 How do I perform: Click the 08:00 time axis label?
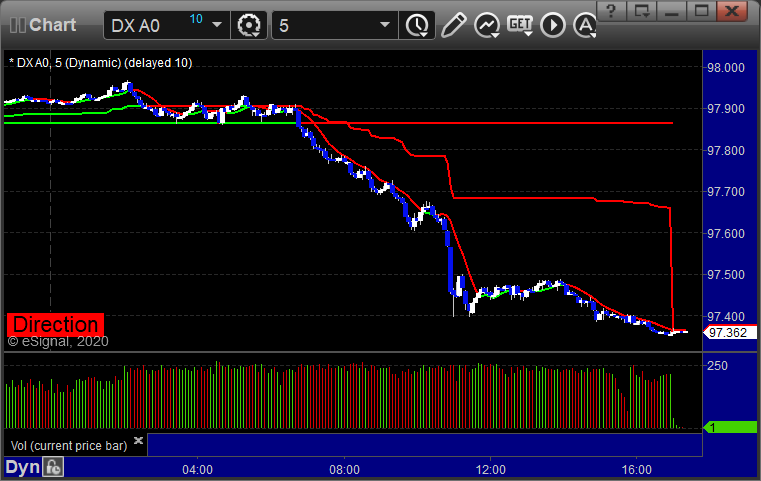click(x=345, y=470)
